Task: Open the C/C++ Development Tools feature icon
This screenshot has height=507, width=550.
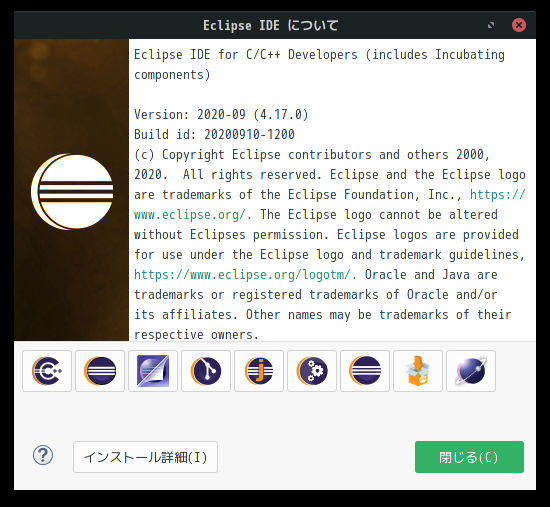Action: (47, 371)
